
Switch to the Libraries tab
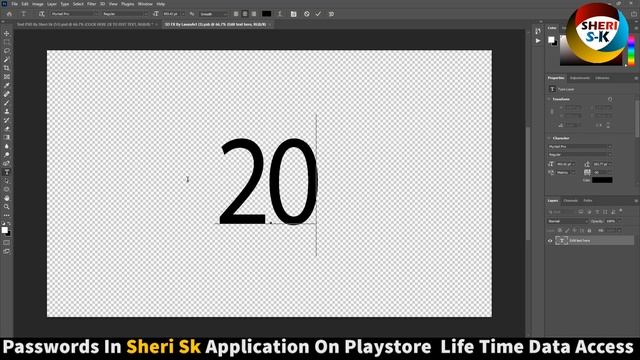click(x=602, y=78)
